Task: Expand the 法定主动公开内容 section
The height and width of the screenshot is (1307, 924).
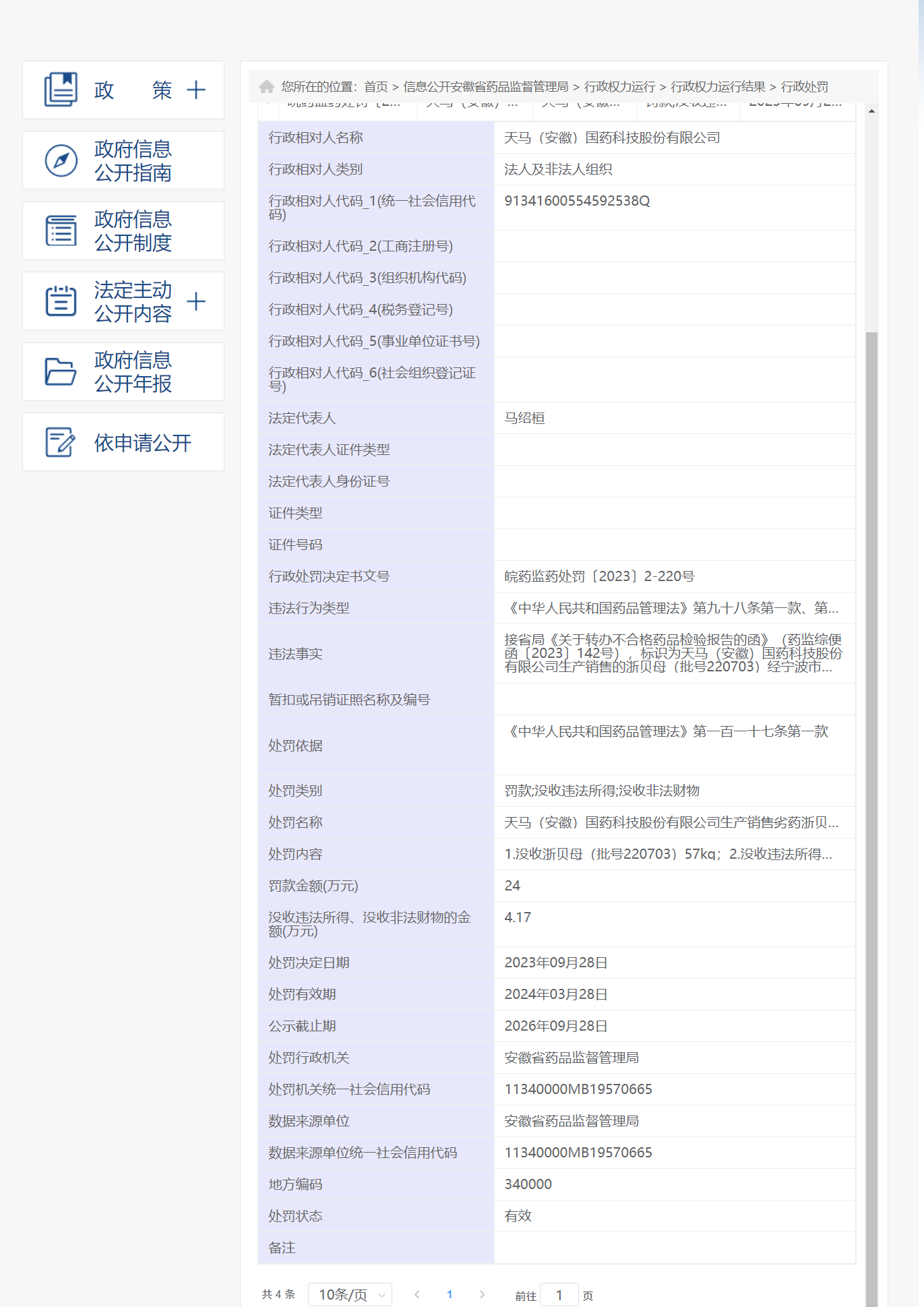Action: pos(196,301)
